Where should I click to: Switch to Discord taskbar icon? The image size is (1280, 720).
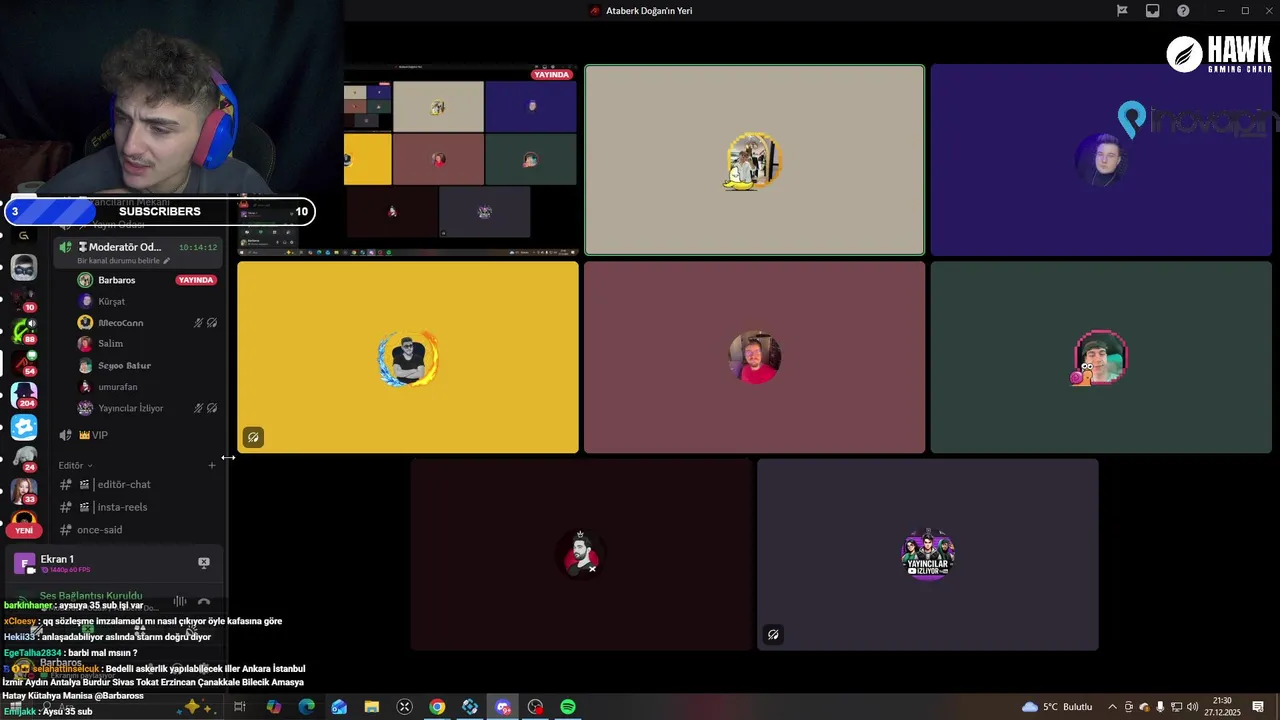(503, 707)
